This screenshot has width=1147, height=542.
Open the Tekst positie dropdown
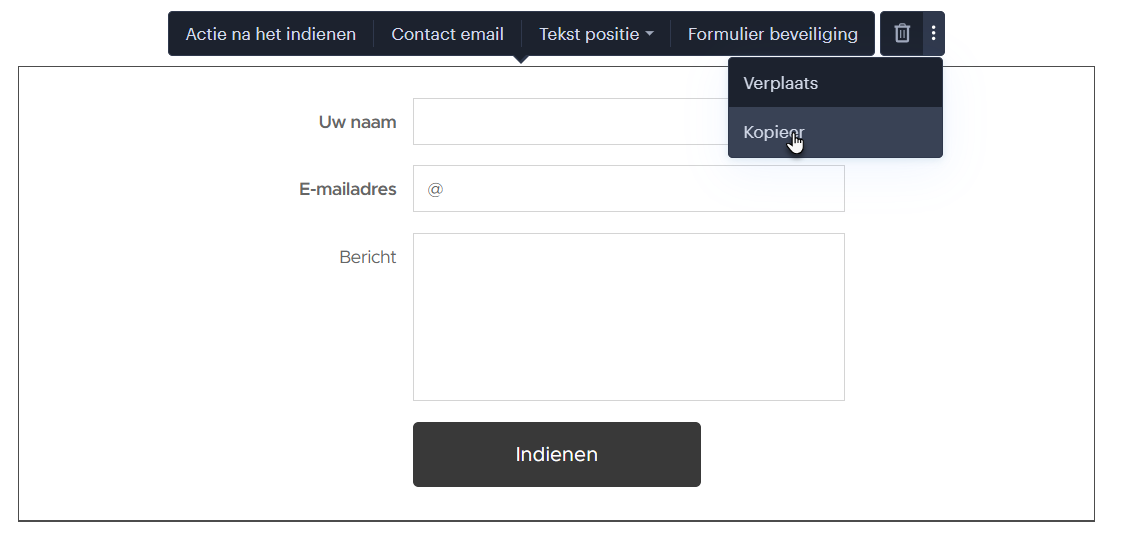point(595,34)
